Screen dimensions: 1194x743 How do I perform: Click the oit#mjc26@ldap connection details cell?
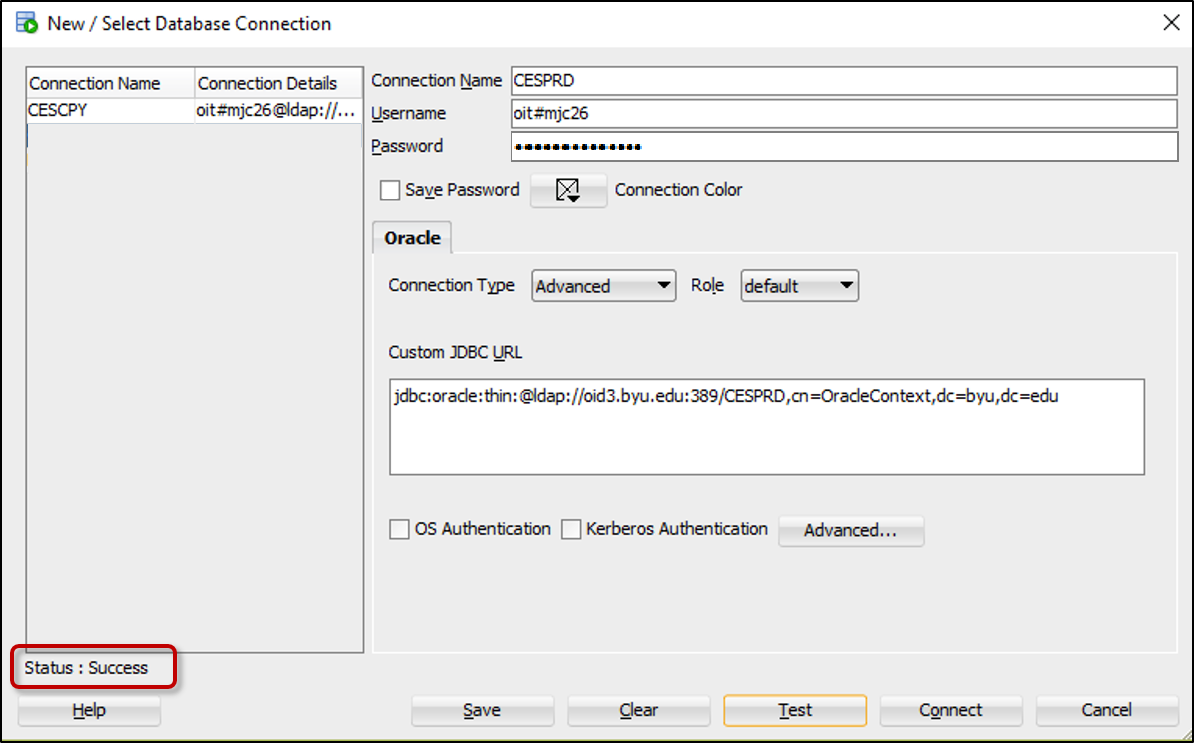(x=278, y=110)
